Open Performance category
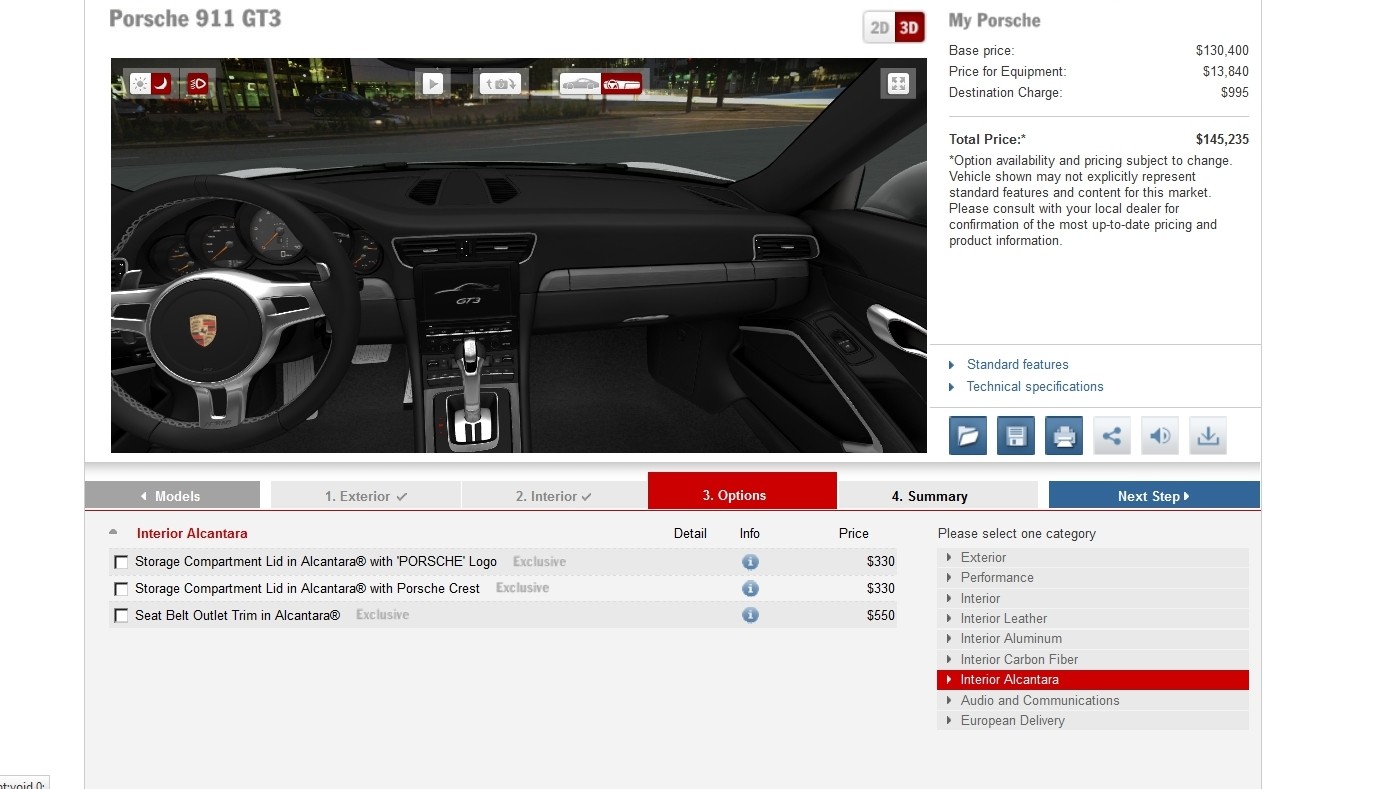 click(x=1093, y=578)
